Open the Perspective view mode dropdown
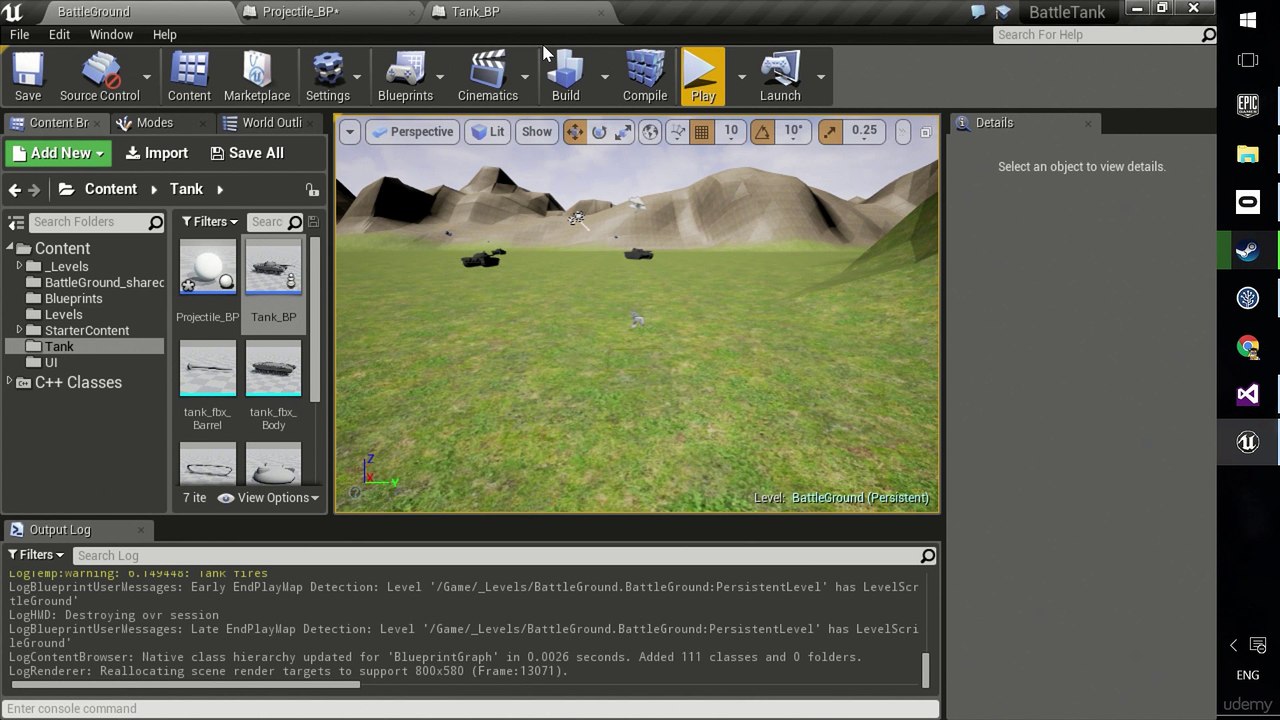This screenshot has width=1280, height=720. tap(411, 132)
